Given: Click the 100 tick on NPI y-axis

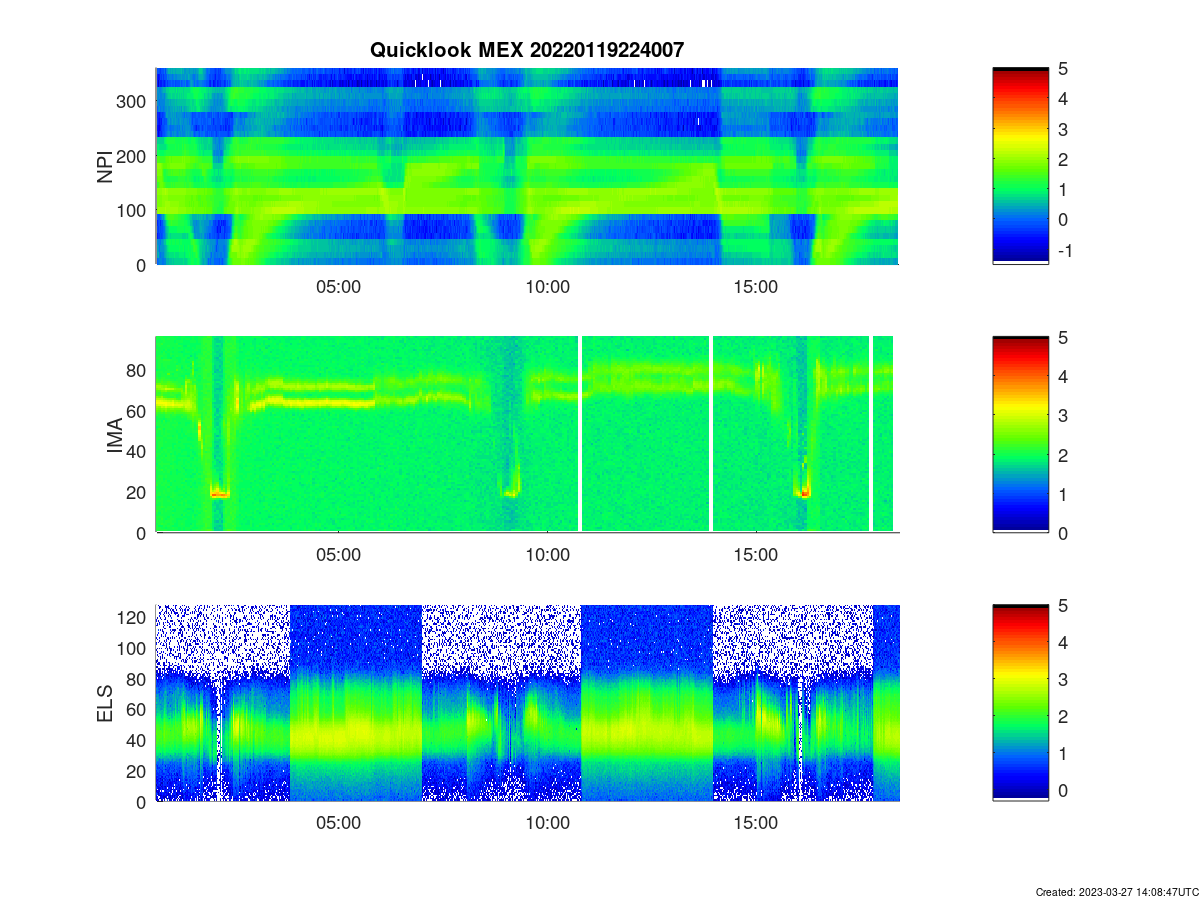Looking at the screenshot, I should point(133,210).
